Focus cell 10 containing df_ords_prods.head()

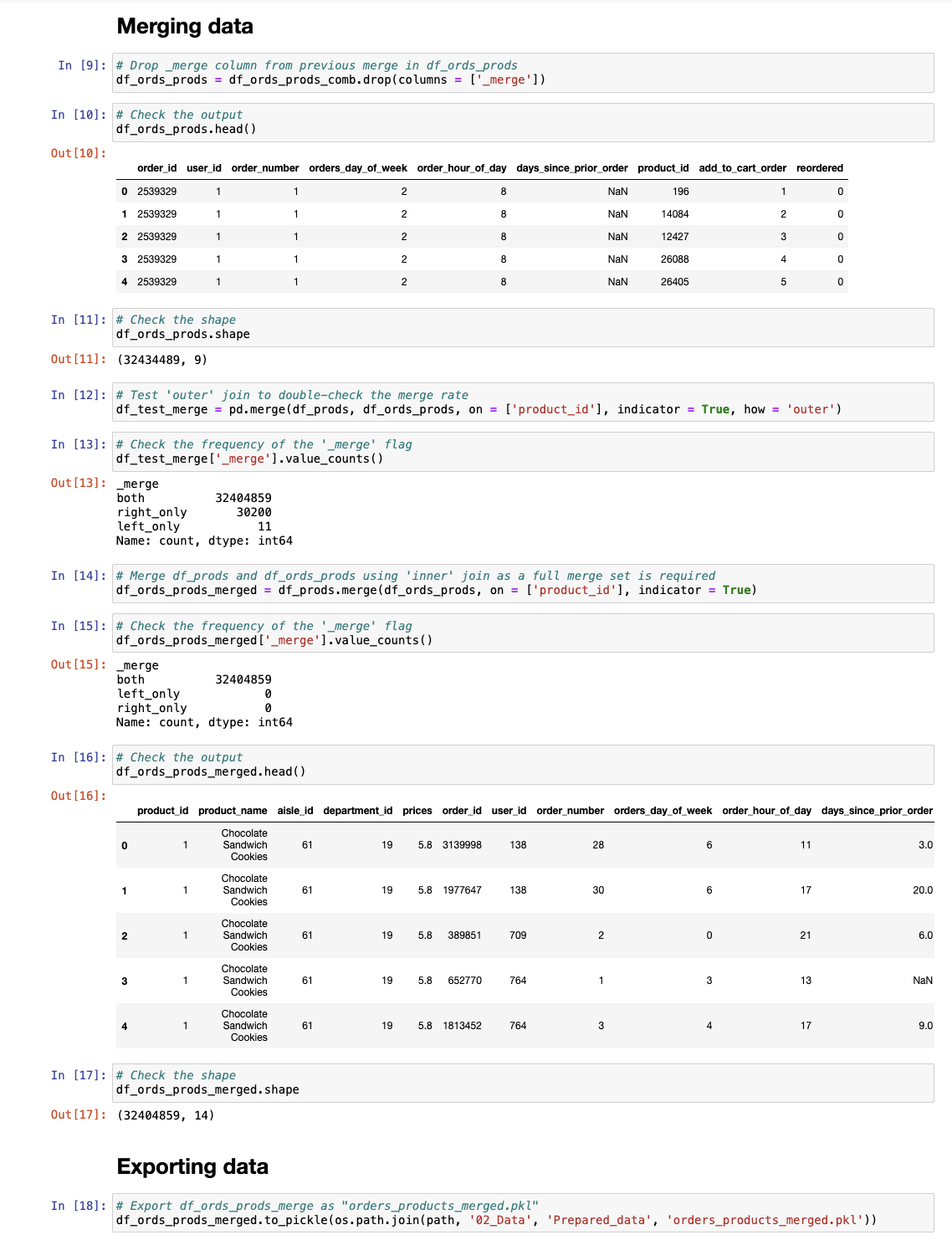pyautogui.click(x=523, y=122)
